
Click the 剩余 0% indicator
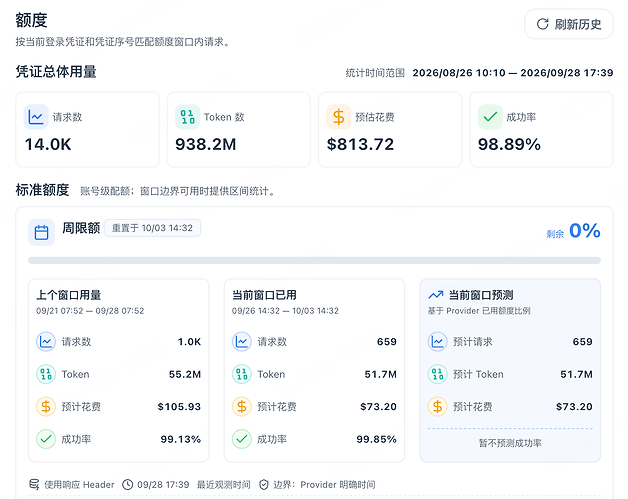[574, 231]
